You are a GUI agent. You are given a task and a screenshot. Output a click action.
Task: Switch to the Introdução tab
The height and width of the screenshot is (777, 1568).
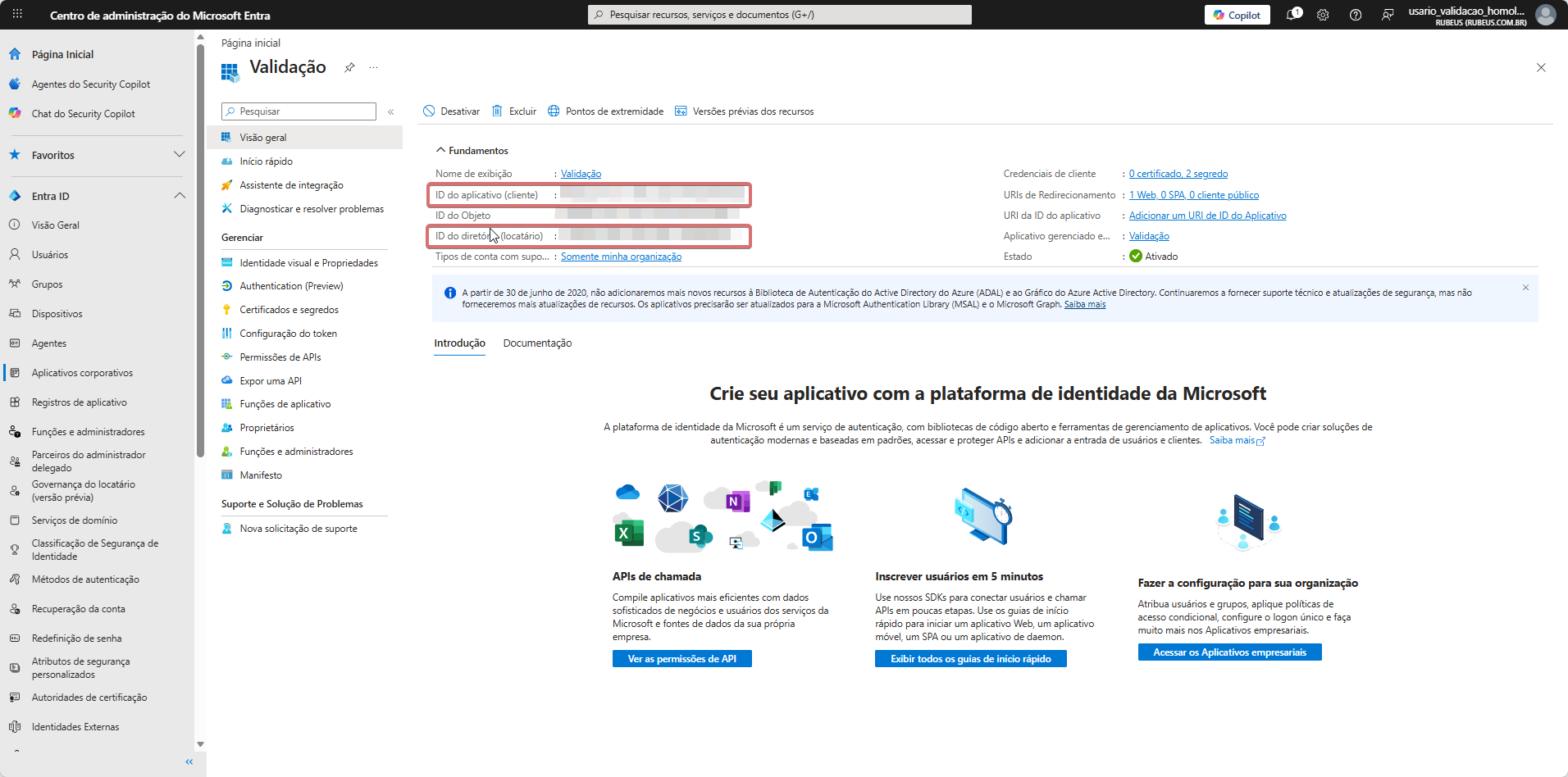pyautogui.click(x=459, y=343)
